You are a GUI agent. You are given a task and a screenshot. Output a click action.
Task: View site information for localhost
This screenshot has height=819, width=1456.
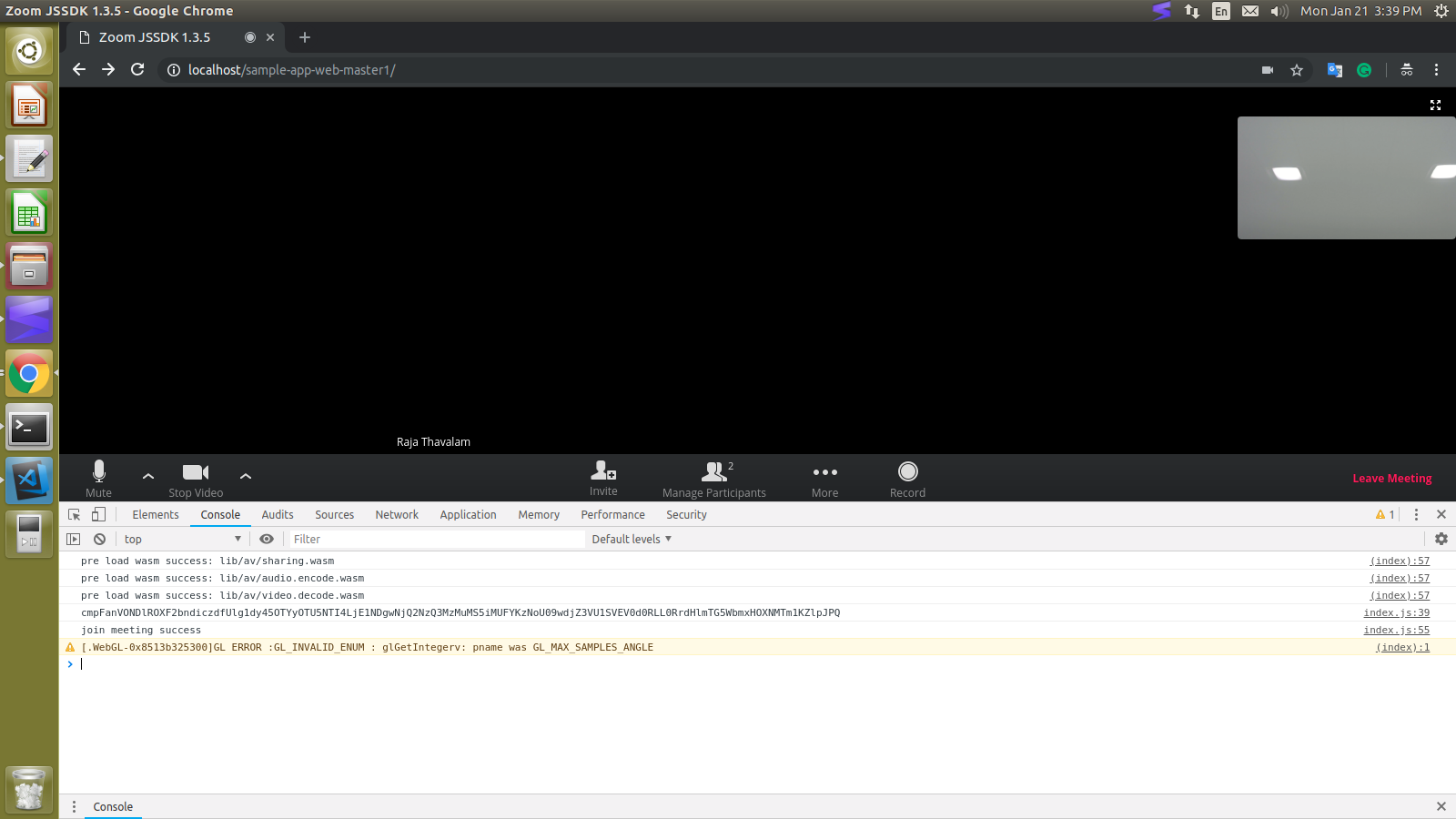click(x=174, y=70)
